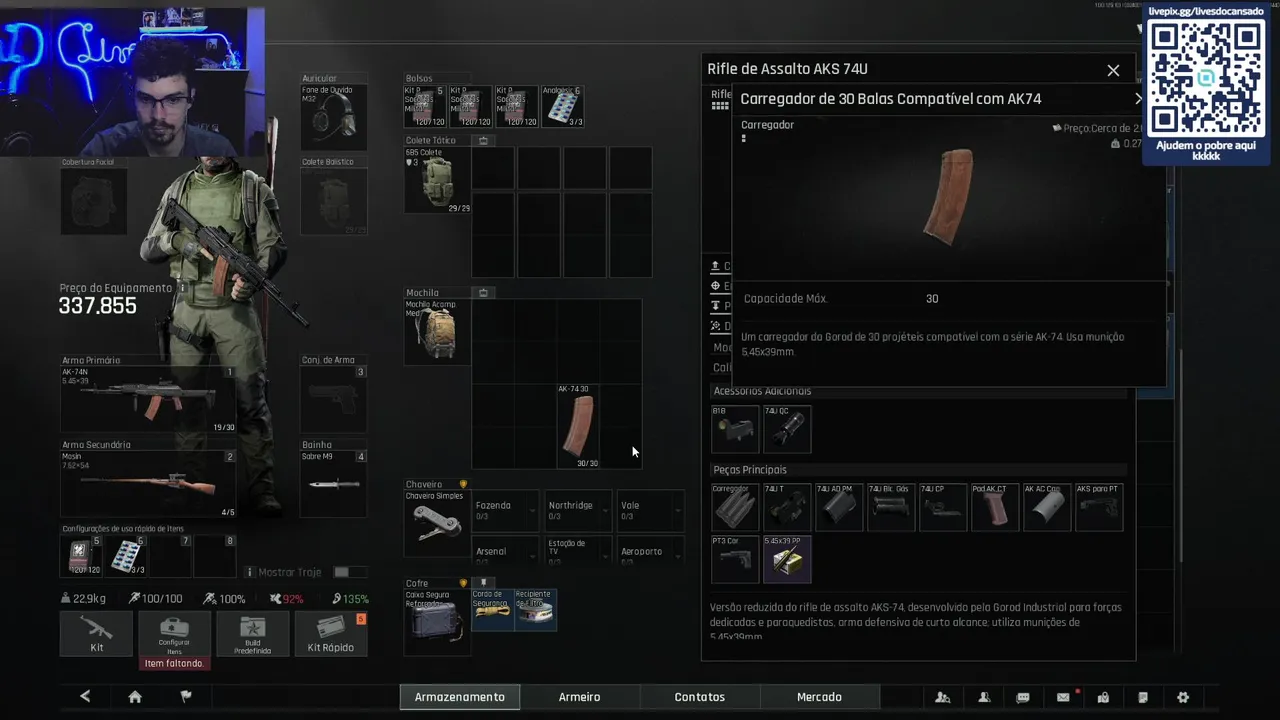Select the 74U AD PM handguard part

[838, 507]
